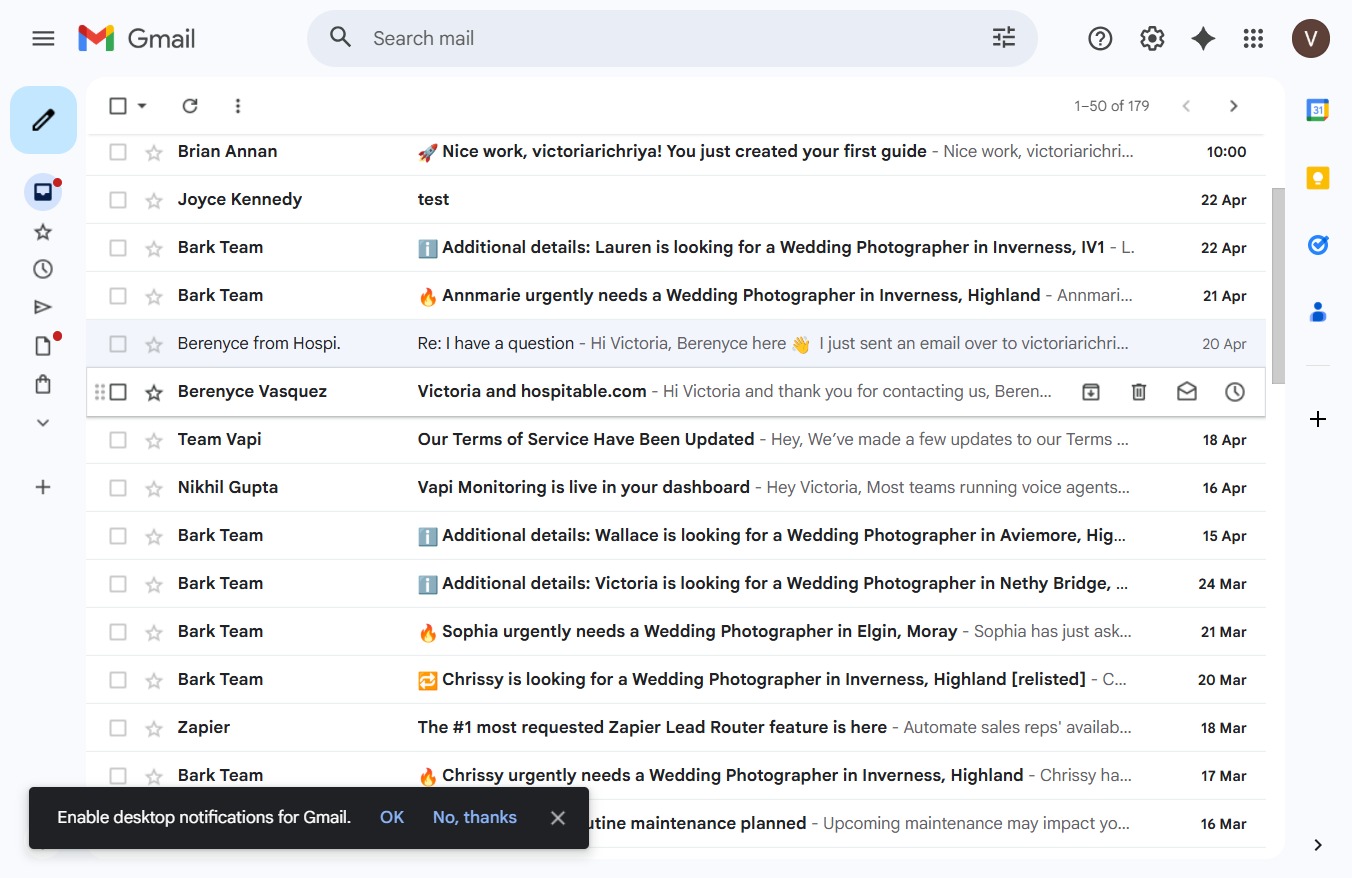Click the search magnifier icon
1352x878 pixels.
point(341,38)
